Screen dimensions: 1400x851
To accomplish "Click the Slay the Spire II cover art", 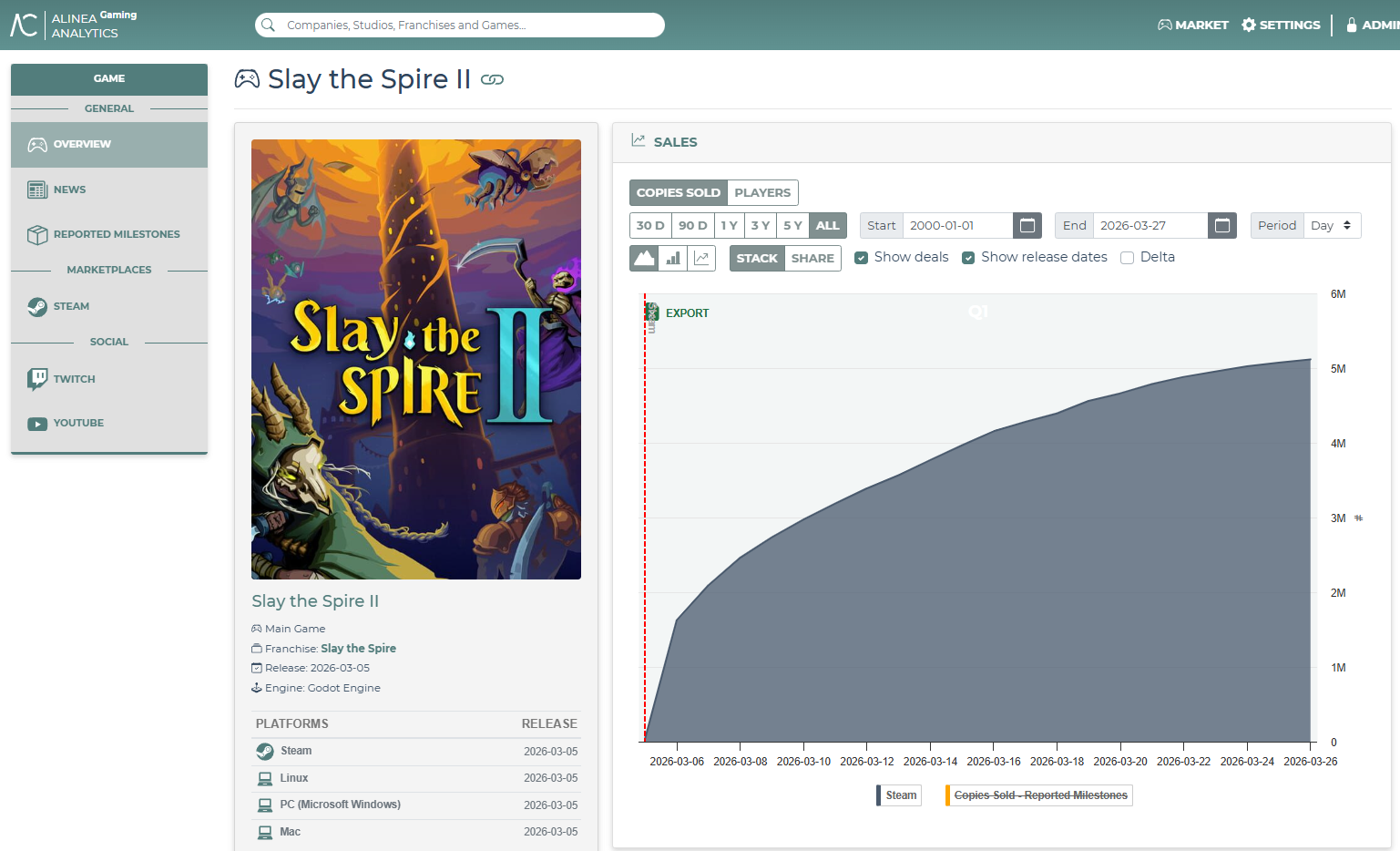I will [x=416, y=359].
